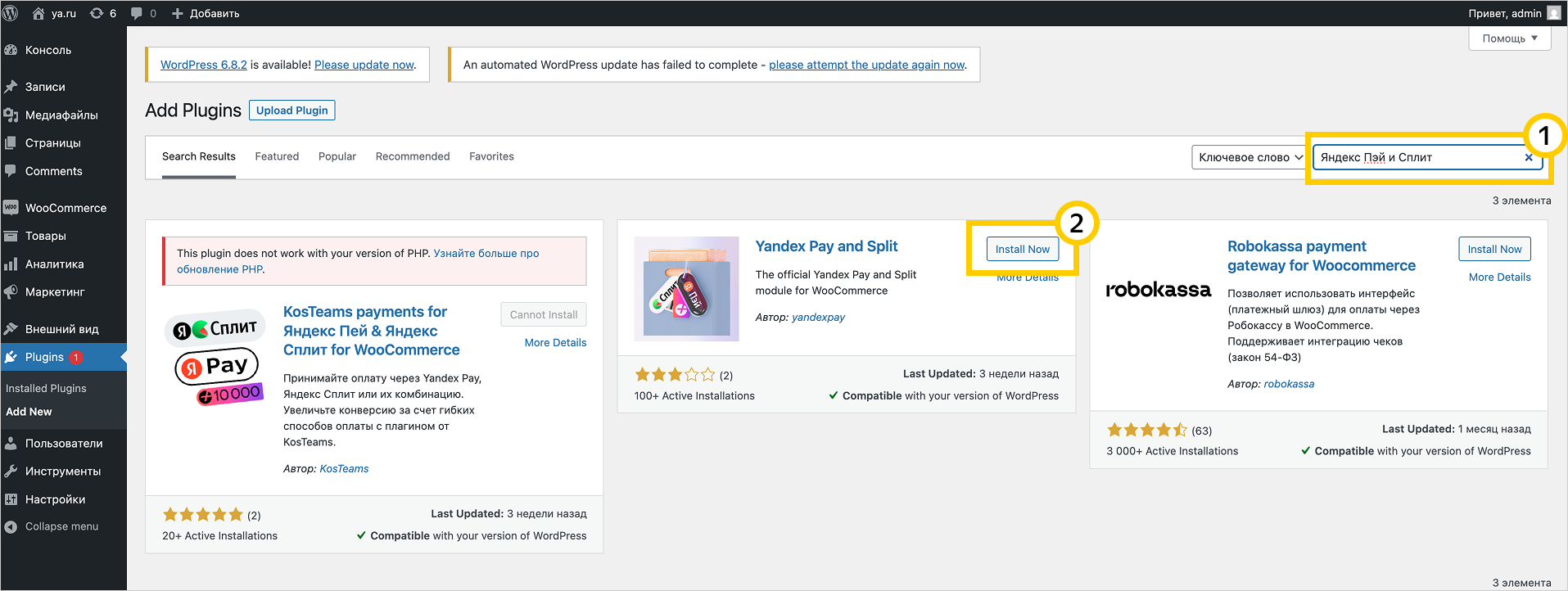
Task: Click the admin avatar in top bar
Action: click(1553, 13)
